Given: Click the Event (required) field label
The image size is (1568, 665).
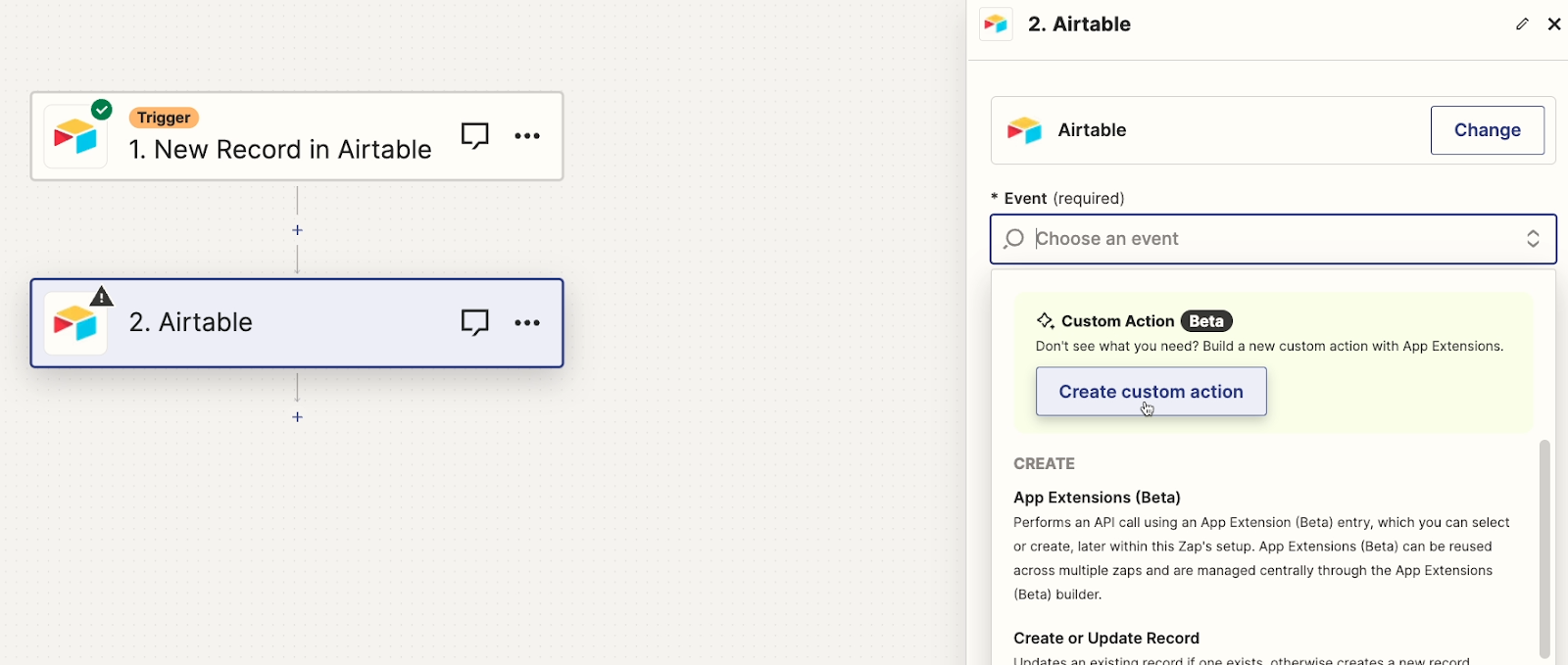Looking at the screenshot, I should (x=1057, y=199).
